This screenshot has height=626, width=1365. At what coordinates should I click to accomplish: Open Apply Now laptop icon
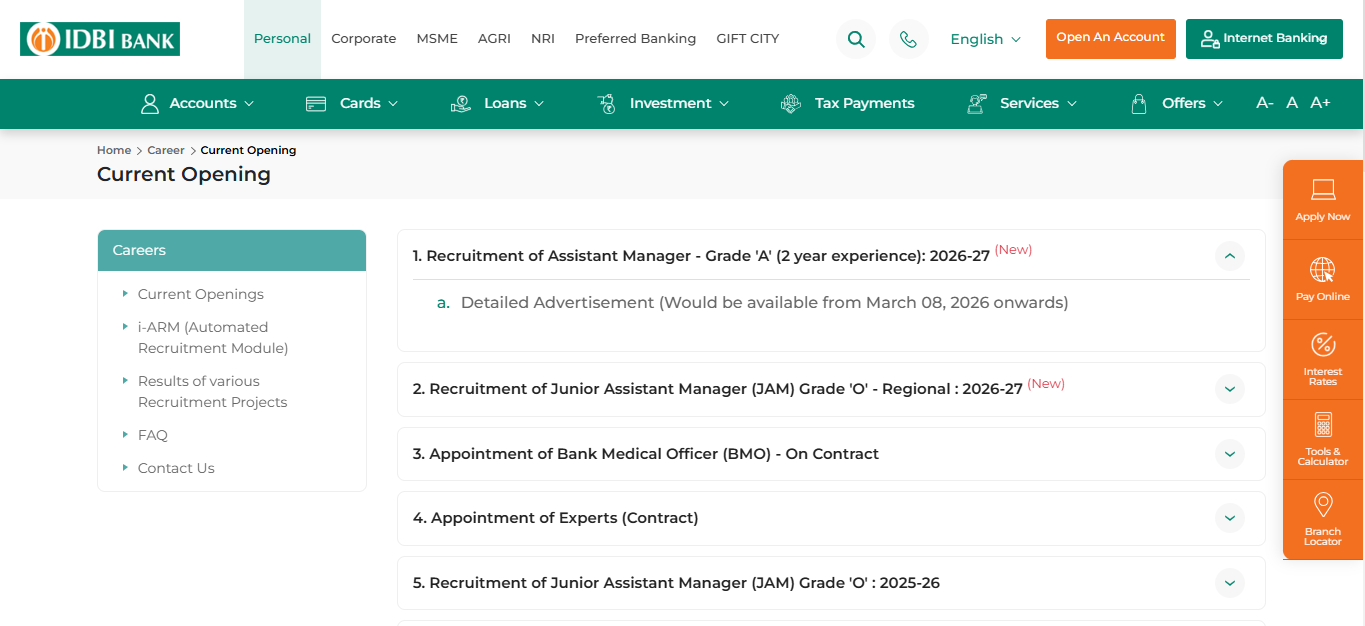[1322, 190]
